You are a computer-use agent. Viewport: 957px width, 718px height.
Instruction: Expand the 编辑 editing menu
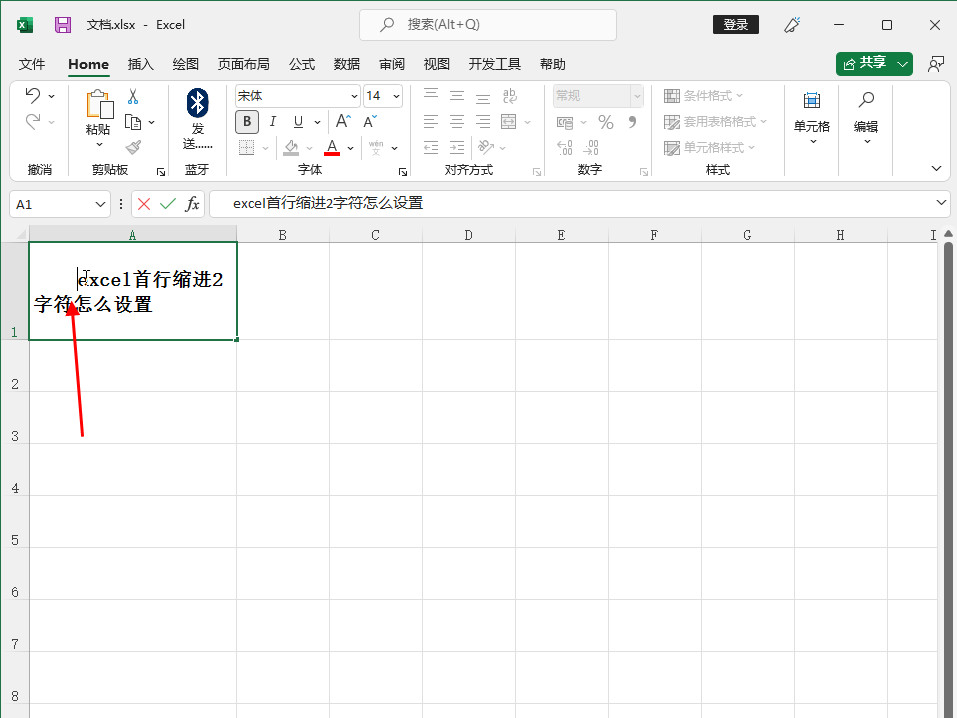[866, 118]
